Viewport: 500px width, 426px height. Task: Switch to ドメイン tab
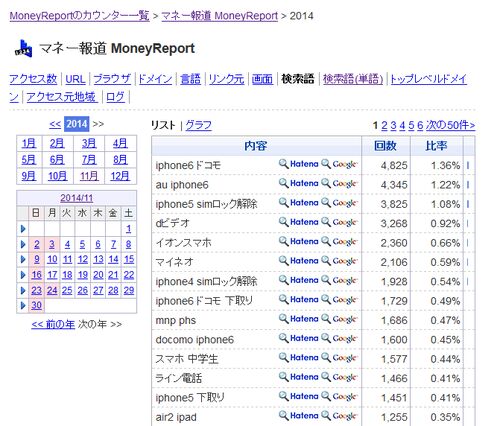[x=155, y=79]
